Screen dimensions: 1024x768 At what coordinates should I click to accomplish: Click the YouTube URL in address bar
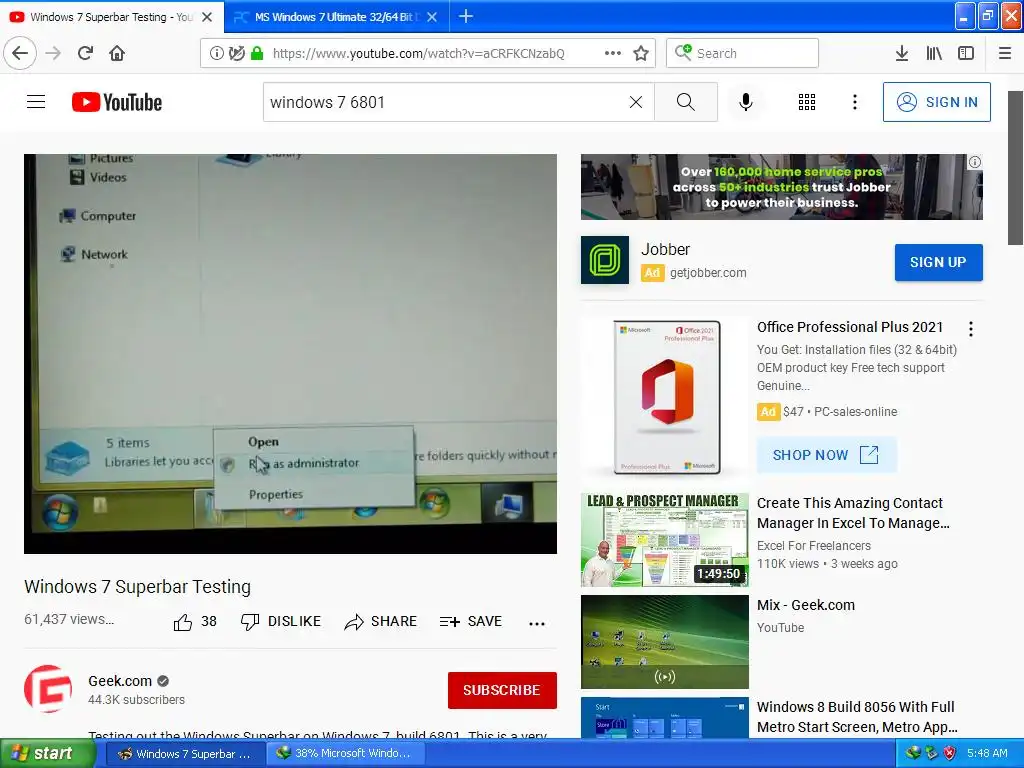click(x=419, y=54)
